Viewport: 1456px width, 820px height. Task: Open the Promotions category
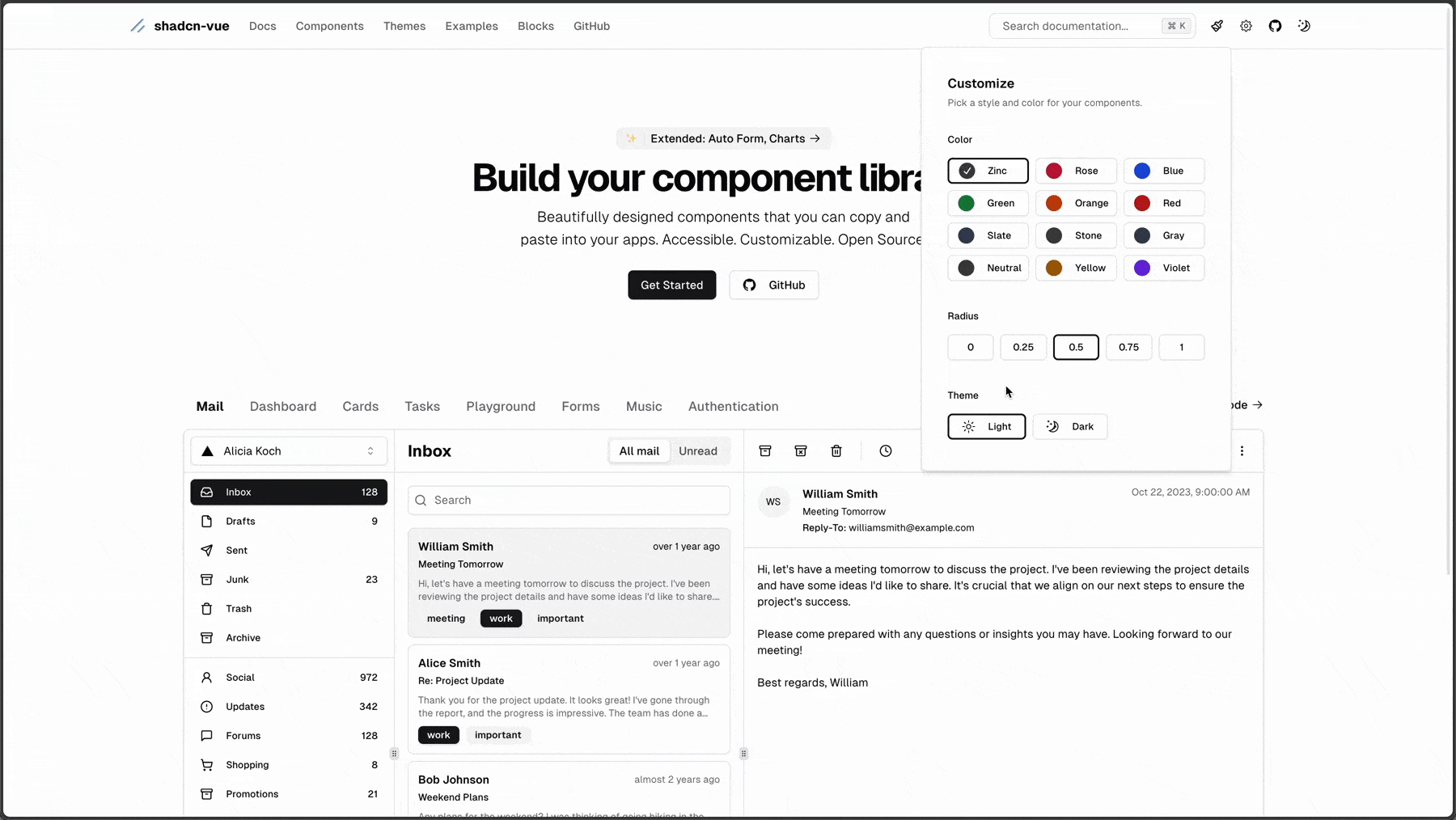pyautogui.click(x=289, y=793)
